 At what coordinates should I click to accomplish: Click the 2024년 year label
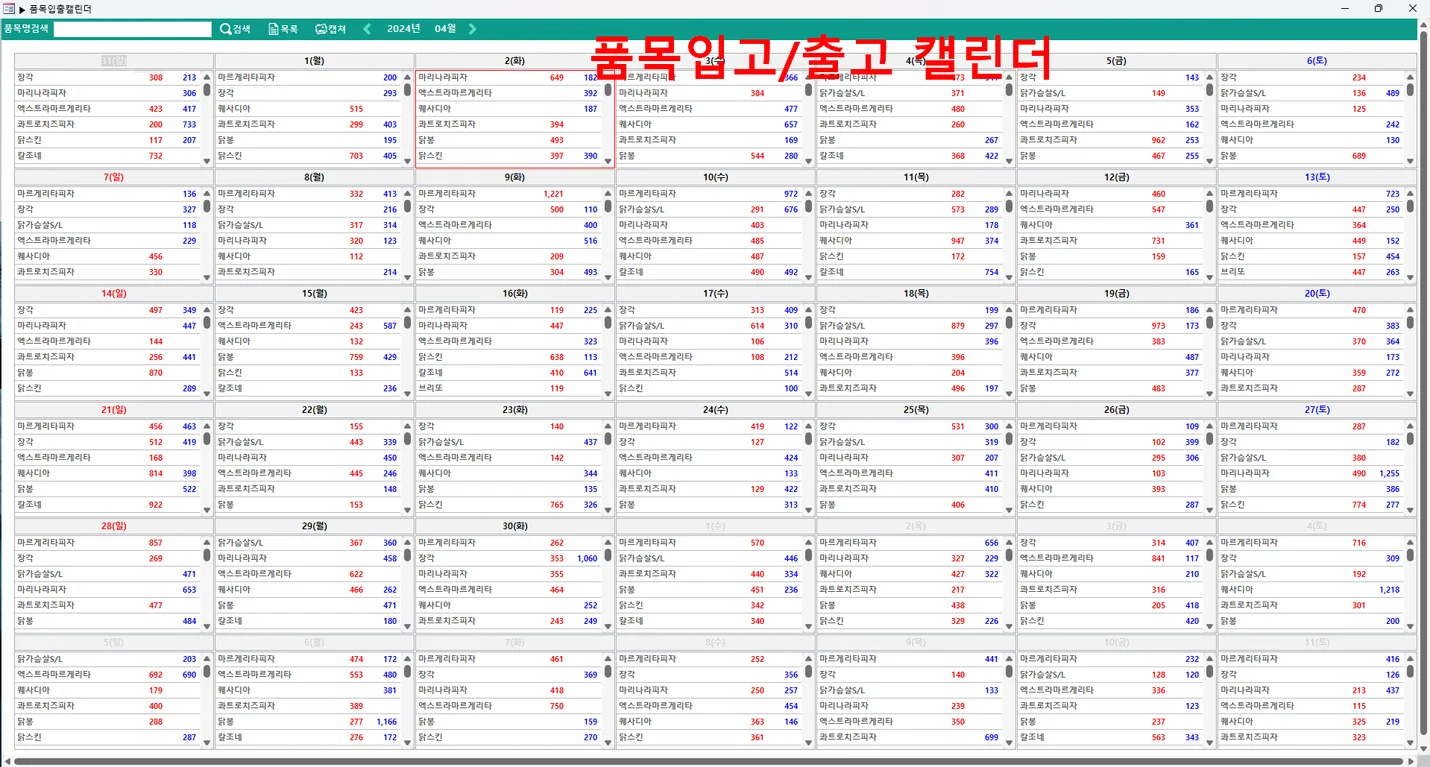(x=403, y=29)
